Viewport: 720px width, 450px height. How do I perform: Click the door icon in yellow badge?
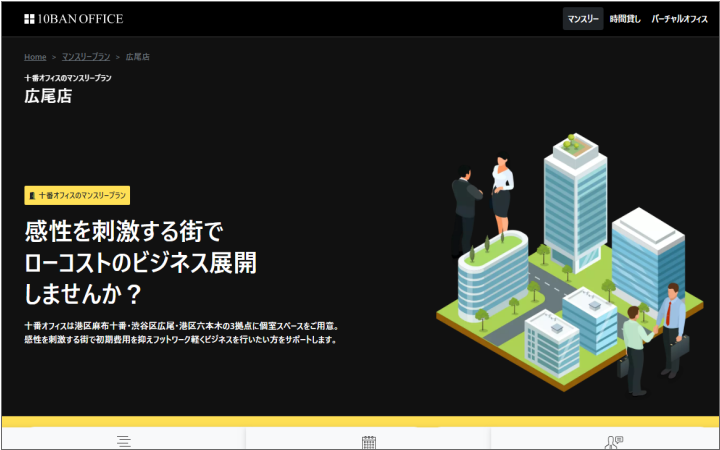pyautogui.click(x=32, y=196)
